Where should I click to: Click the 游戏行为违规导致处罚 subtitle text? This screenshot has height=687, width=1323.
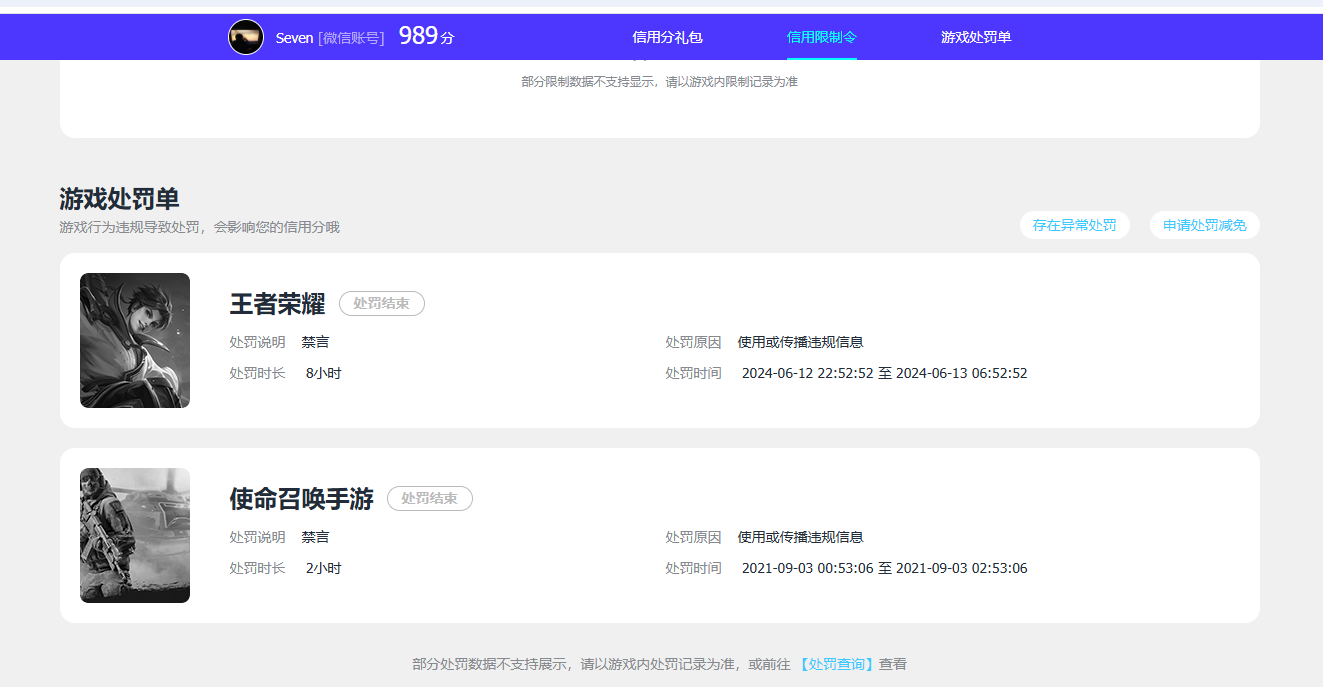(200, 228)
